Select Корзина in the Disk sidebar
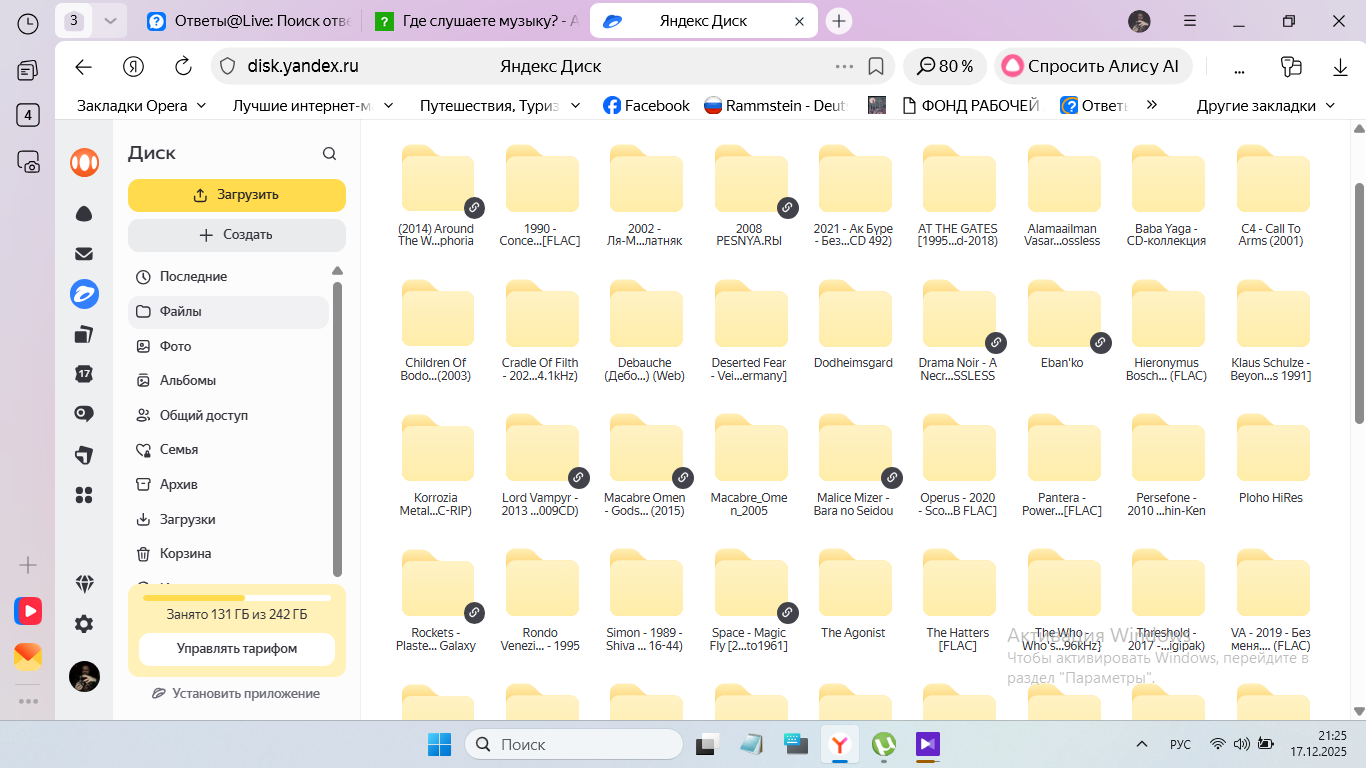 (x=185, y=553)
